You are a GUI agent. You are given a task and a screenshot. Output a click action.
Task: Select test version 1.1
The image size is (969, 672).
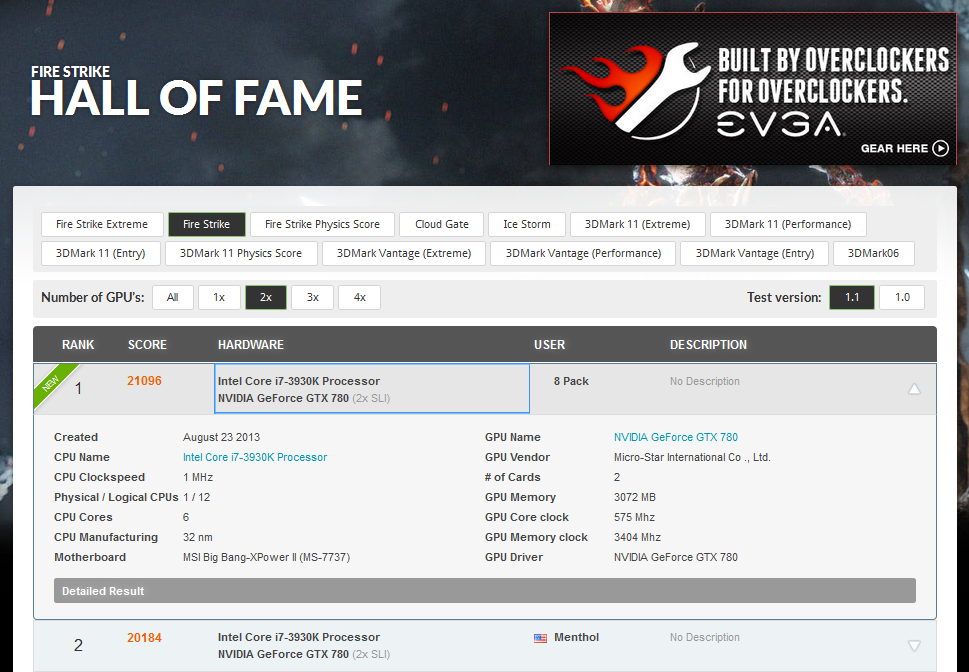[852, 297]
